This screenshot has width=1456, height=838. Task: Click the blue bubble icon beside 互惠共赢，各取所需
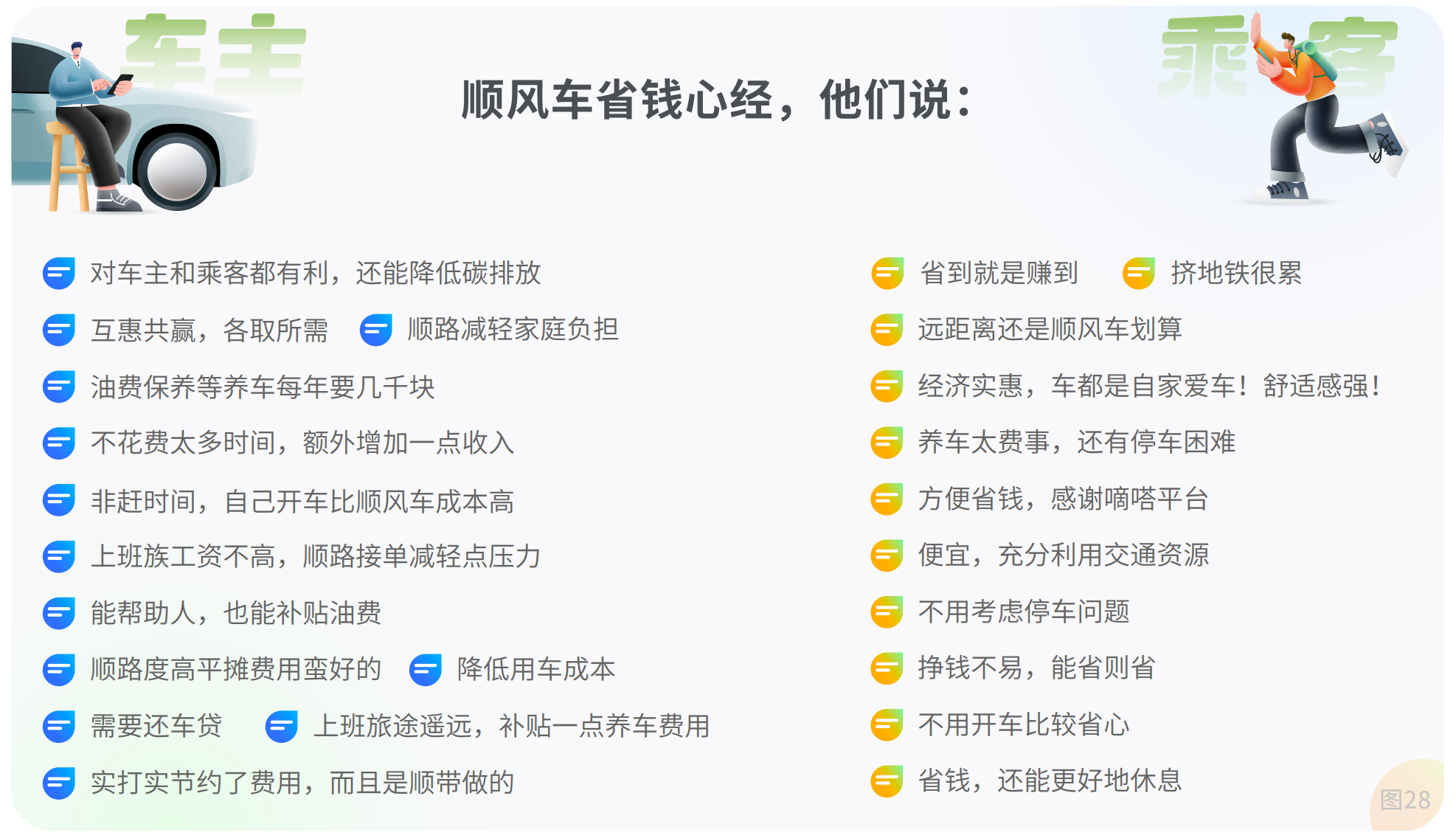point(59,330)
